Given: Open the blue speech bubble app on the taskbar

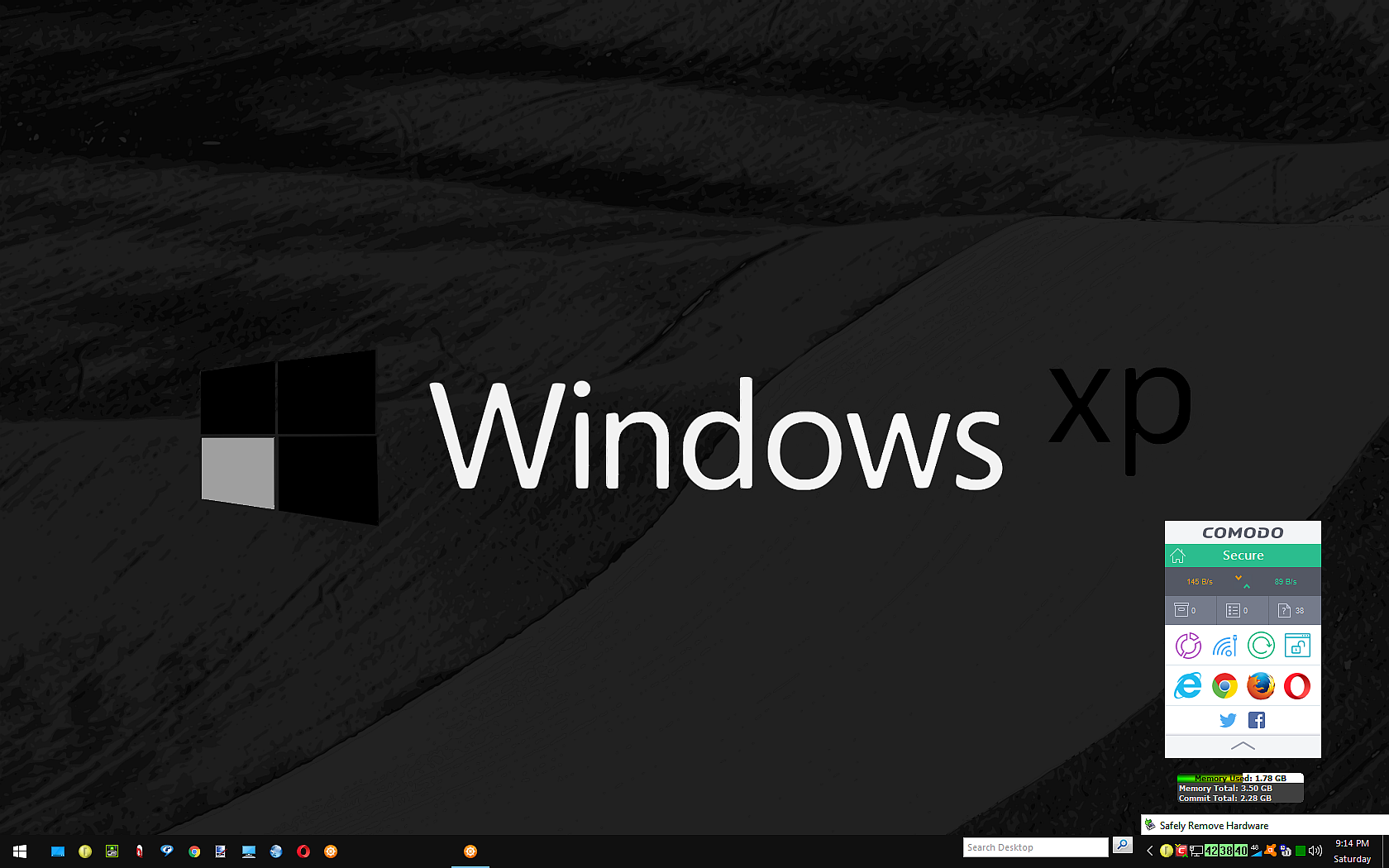Looking at the screenshot, I should (x=167, y=851).
